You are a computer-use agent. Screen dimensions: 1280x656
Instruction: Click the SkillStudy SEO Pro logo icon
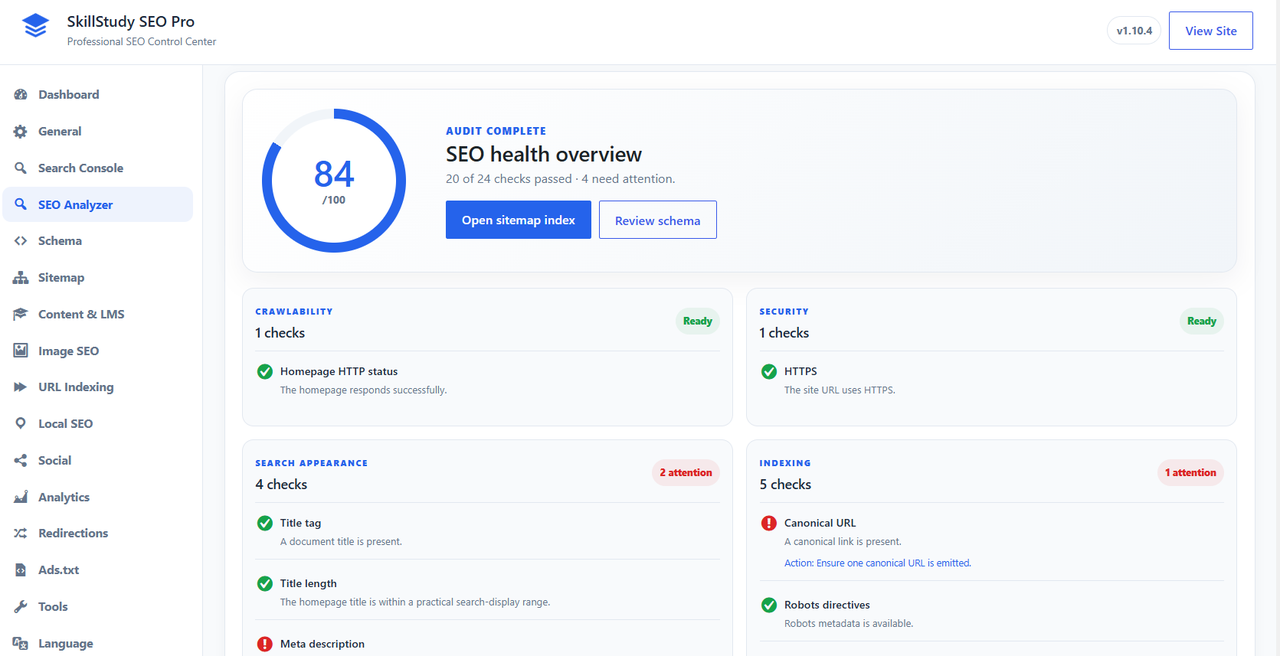(x=36, y=26)
